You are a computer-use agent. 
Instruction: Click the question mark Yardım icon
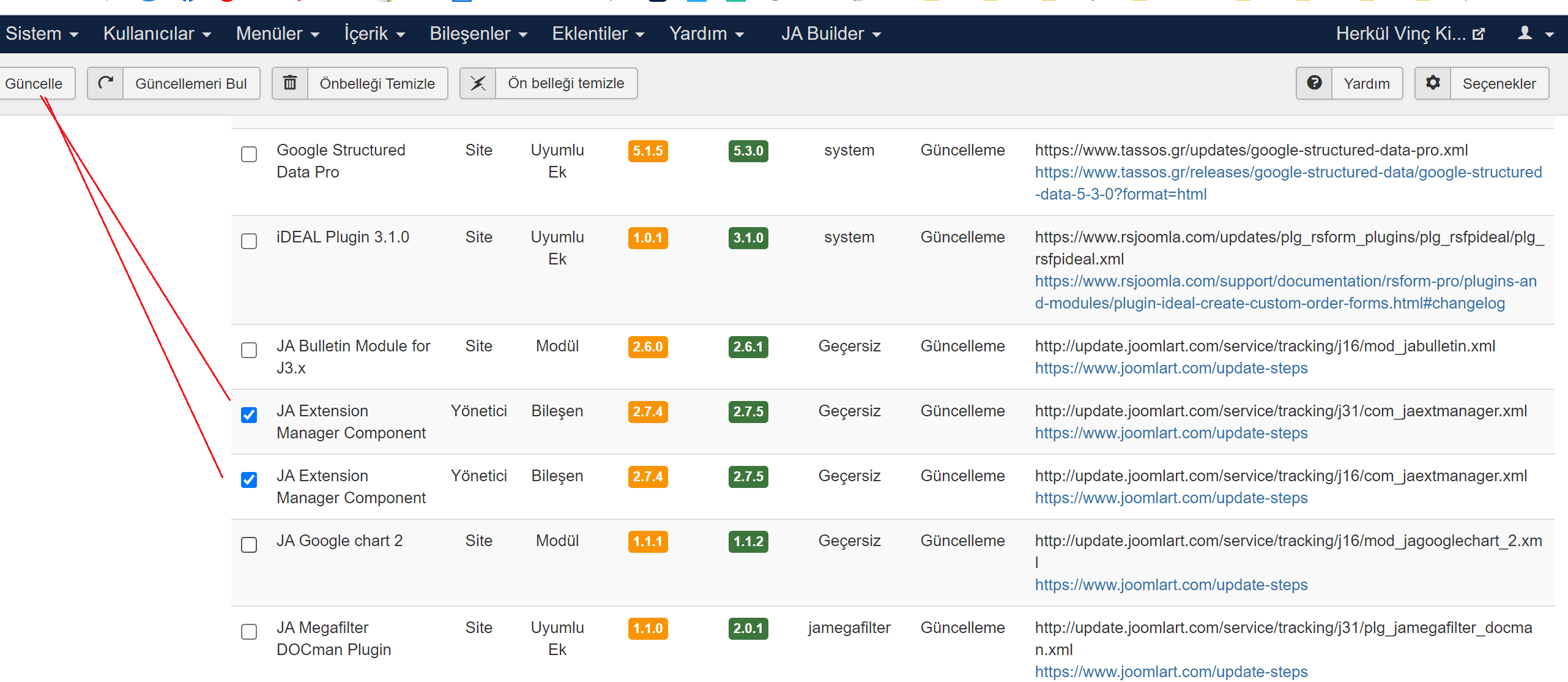click(1314, 83)
